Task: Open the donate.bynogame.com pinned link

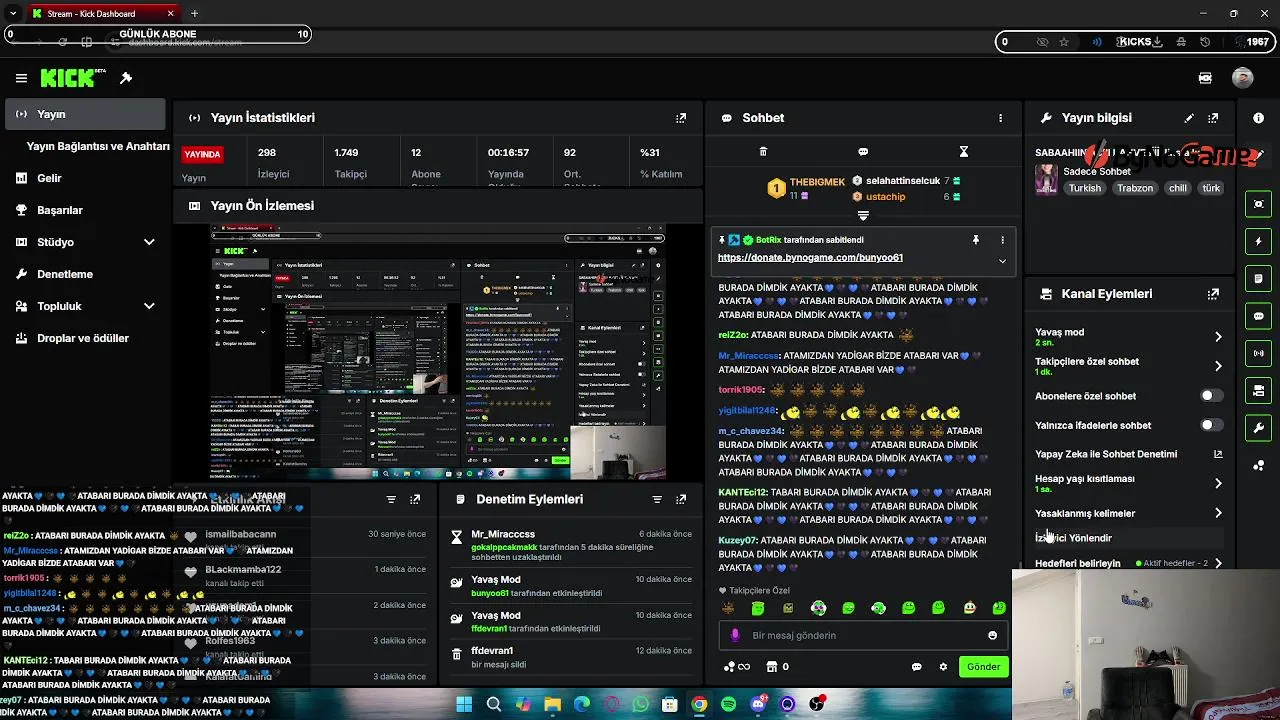Action: 810,258
